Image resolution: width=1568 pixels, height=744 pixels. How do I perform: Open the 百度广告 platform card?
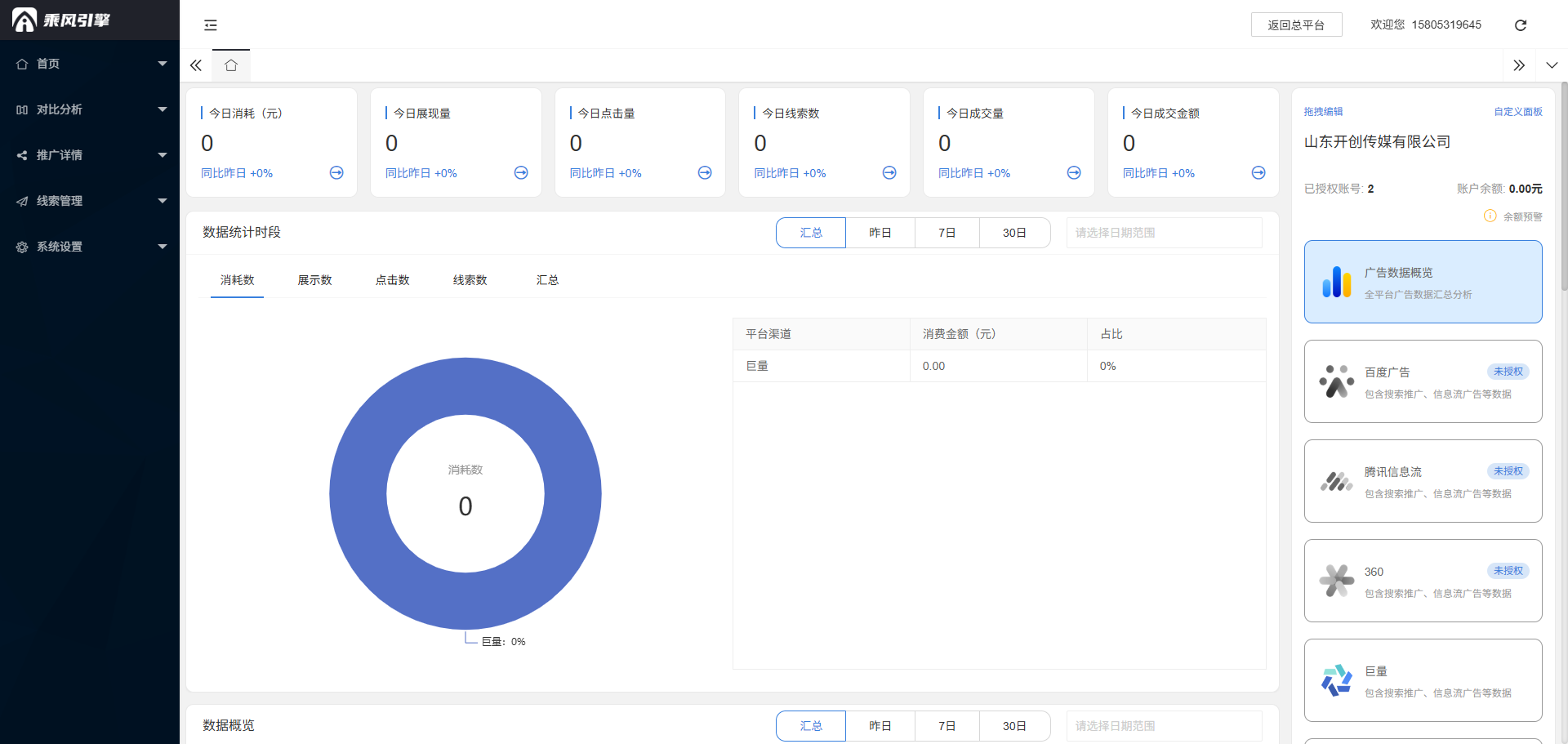click(x=1423, y=381)
